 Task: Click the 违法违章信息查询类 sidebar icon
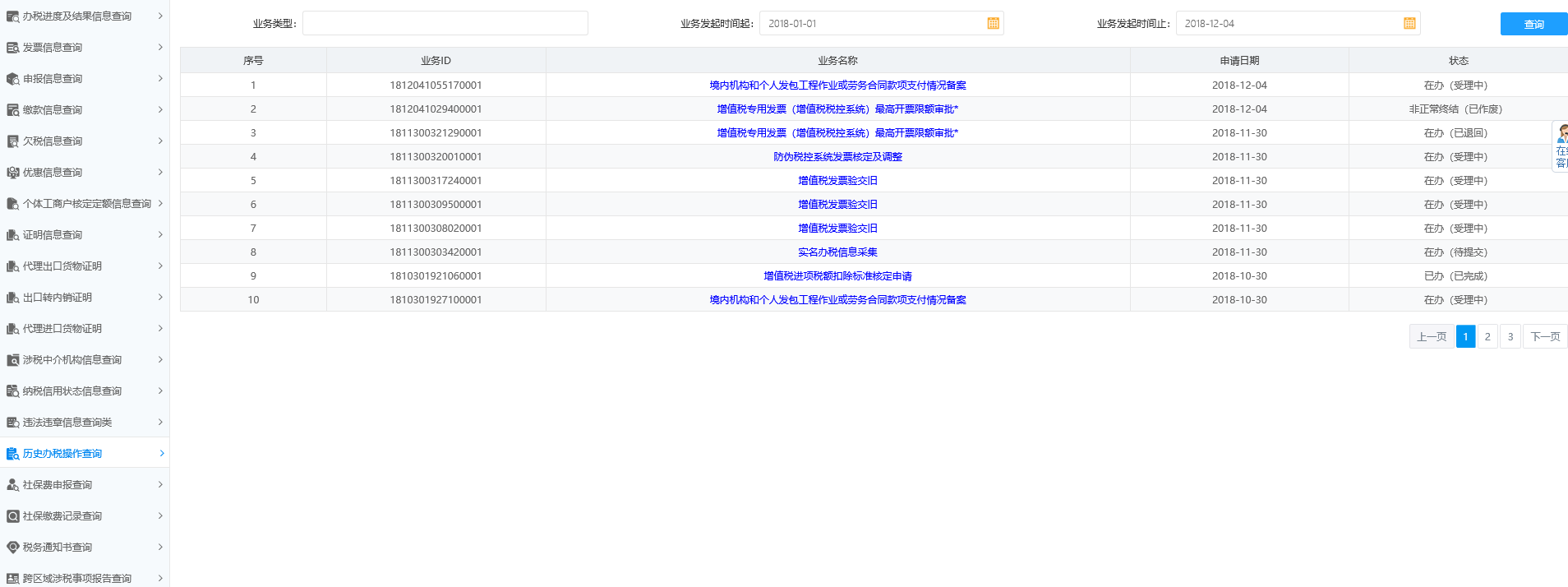click(12, 423)
